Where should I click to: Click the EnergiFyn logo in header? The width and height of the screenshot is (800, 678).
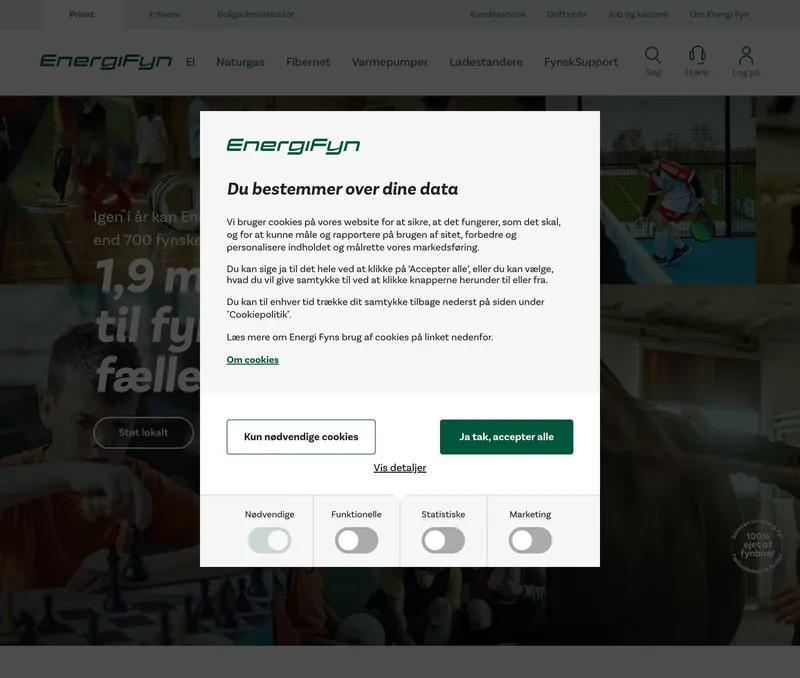click(106, 61)
